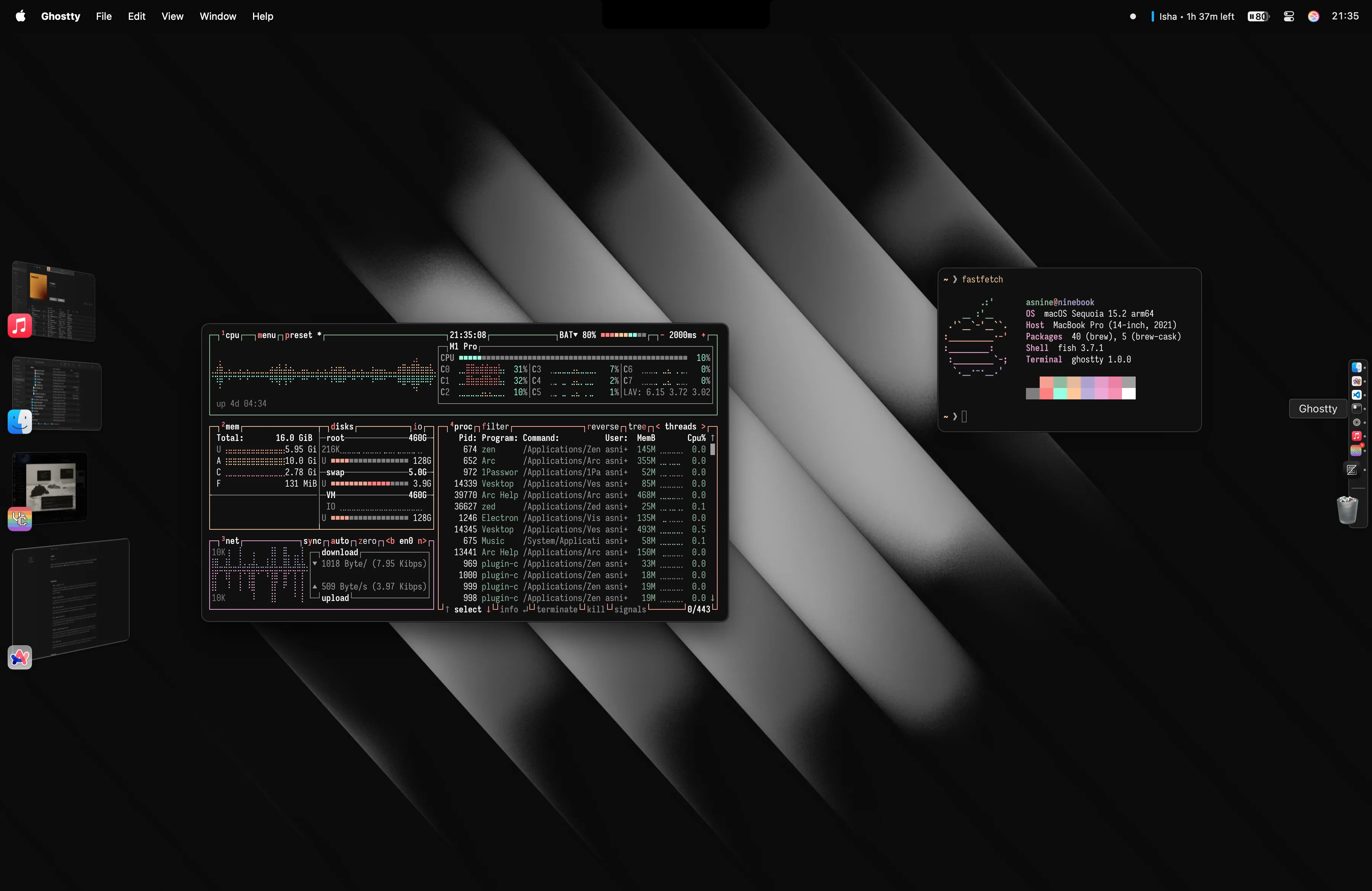Open the BAT battery dropdown in btop
The image size is (1372, 891).
[568, 335]
